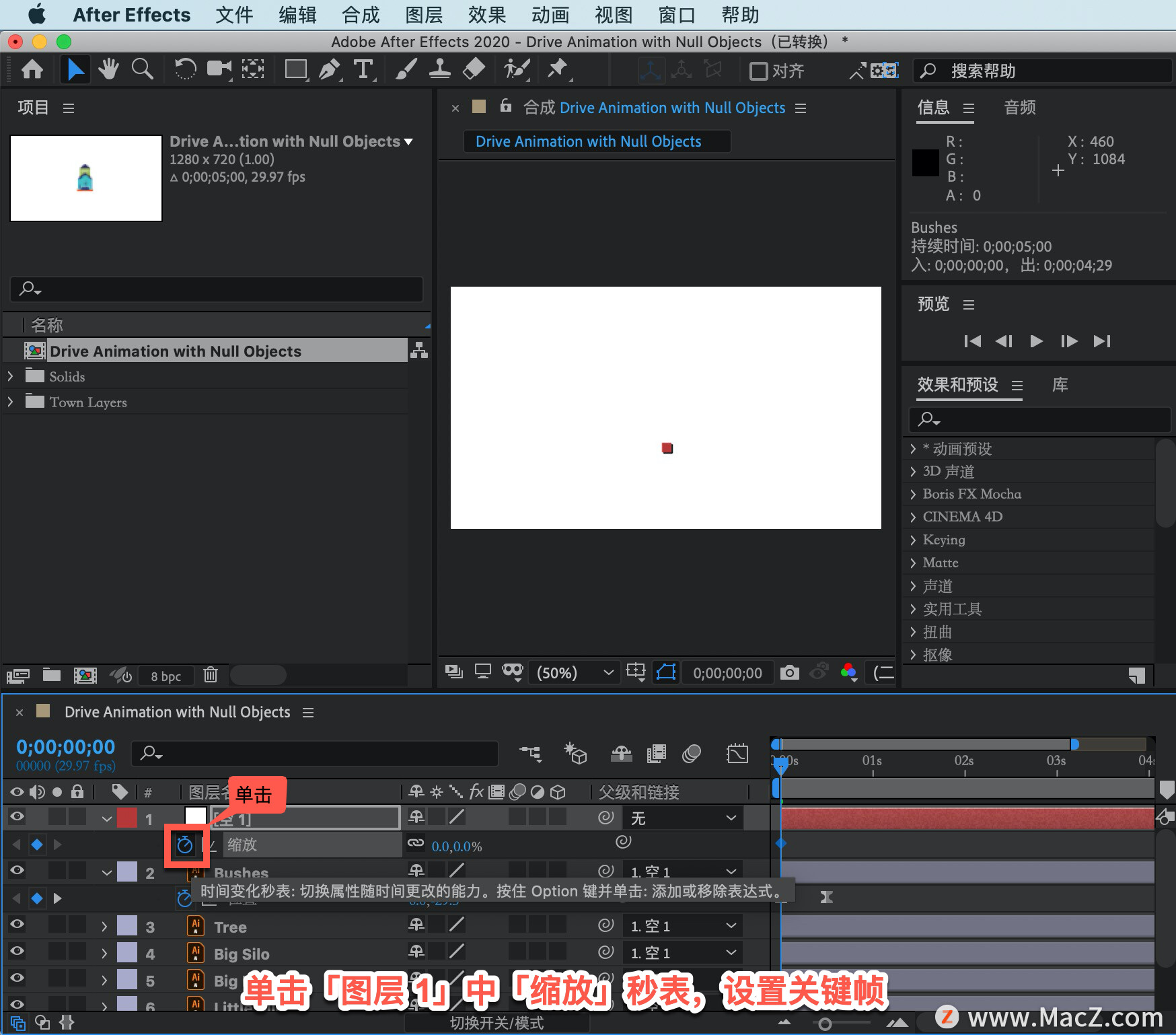
Task: Click the Play button in preview panel
Action: coord(1036,341)
